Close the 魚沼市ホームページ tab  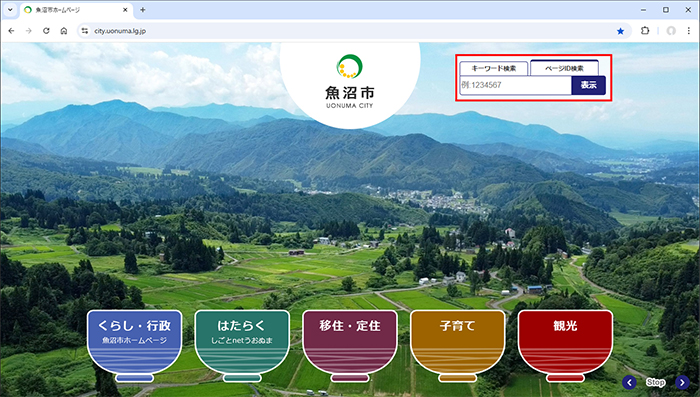pyautogui.click(x=125, y=10)
